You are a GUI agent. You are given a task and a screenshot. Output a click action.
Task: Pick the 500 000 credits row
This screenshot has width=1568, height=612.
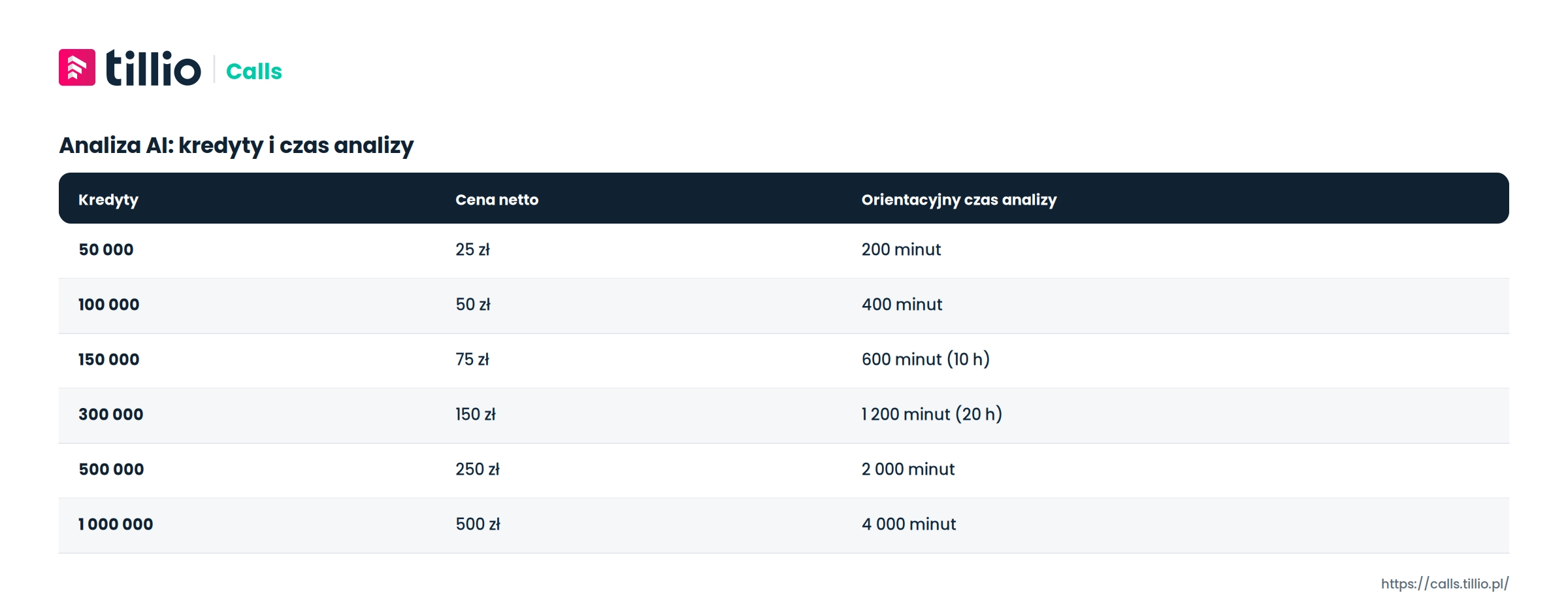coord(784,471)
